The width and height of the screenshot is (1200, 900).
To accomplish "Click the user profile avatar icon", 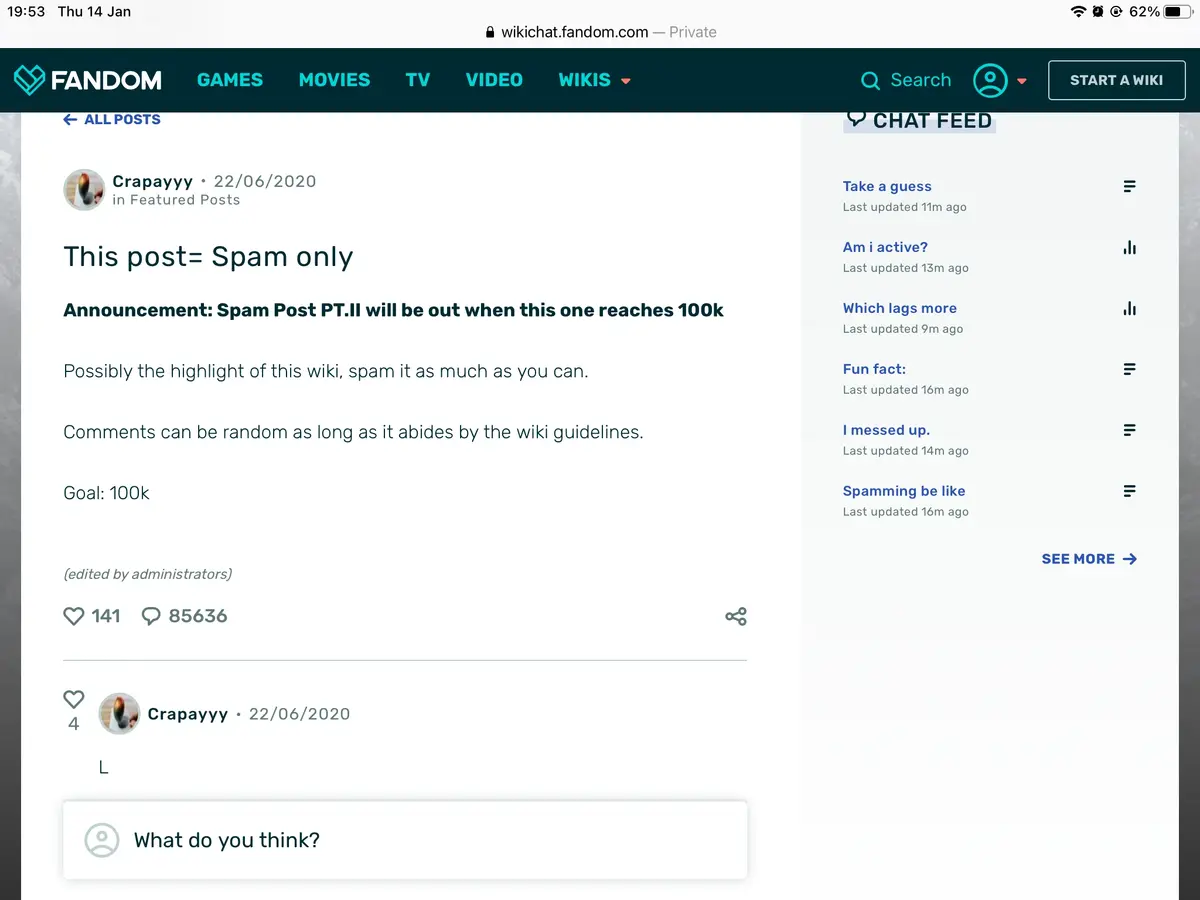I will pyautogui.click(x=990, y=80).
